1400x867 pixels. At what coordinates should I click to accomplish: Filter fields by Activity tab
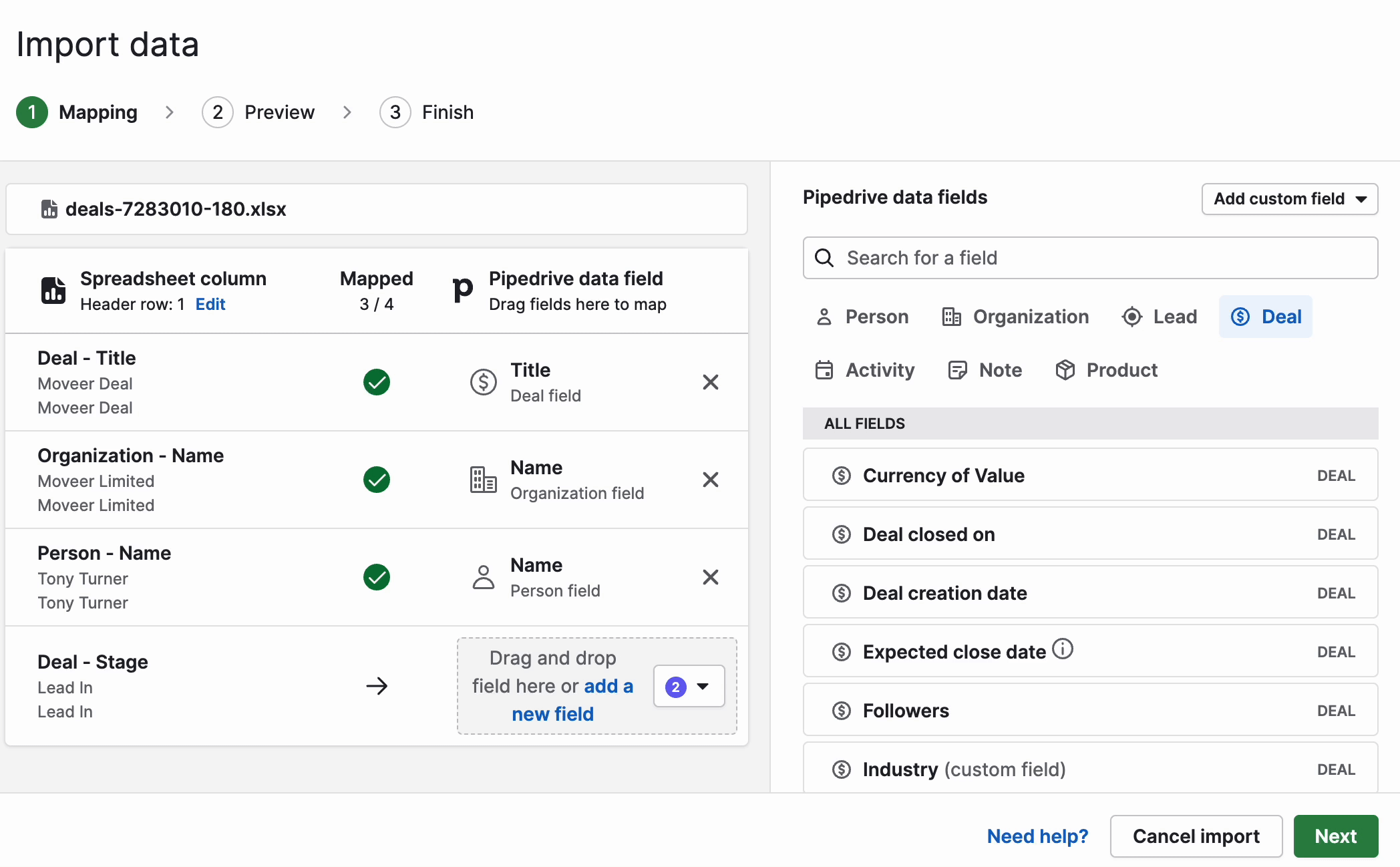point(865,370)
